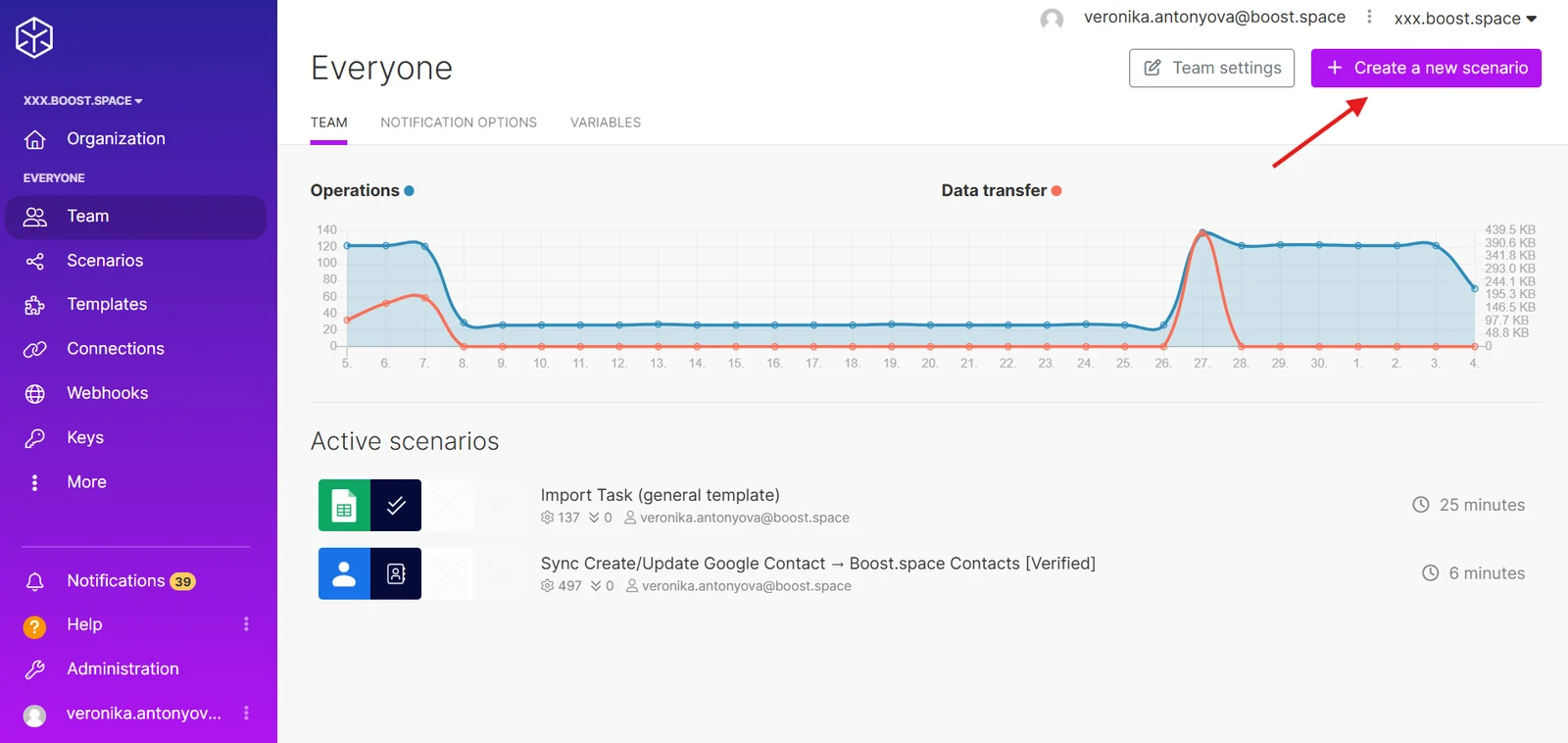Click the orange Data transfer legend dot

1056,191
